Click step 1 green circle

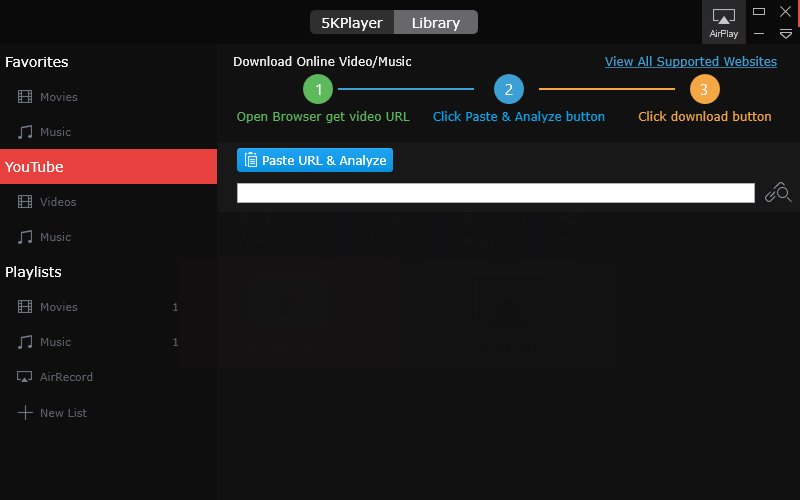tap(318, 89)
